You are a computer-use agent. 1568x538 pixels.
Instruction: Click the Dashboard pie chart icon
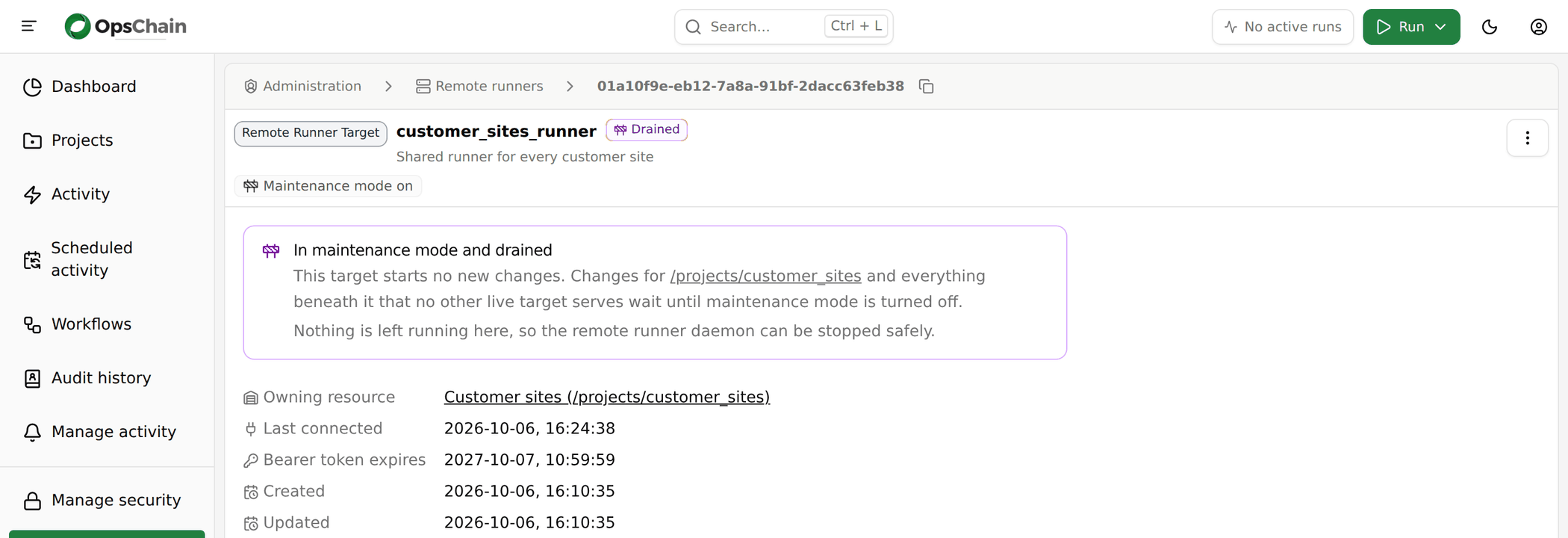[x=32, y=87]
